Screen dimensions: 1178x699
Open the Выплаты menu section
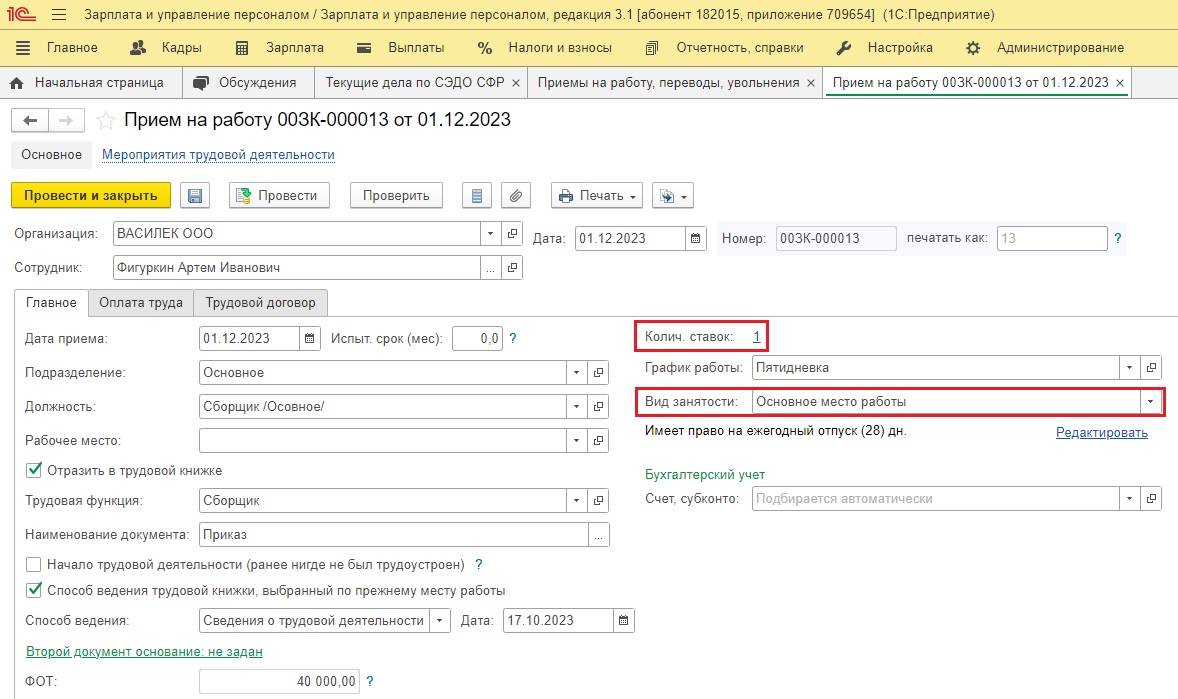tap(400, 47)
